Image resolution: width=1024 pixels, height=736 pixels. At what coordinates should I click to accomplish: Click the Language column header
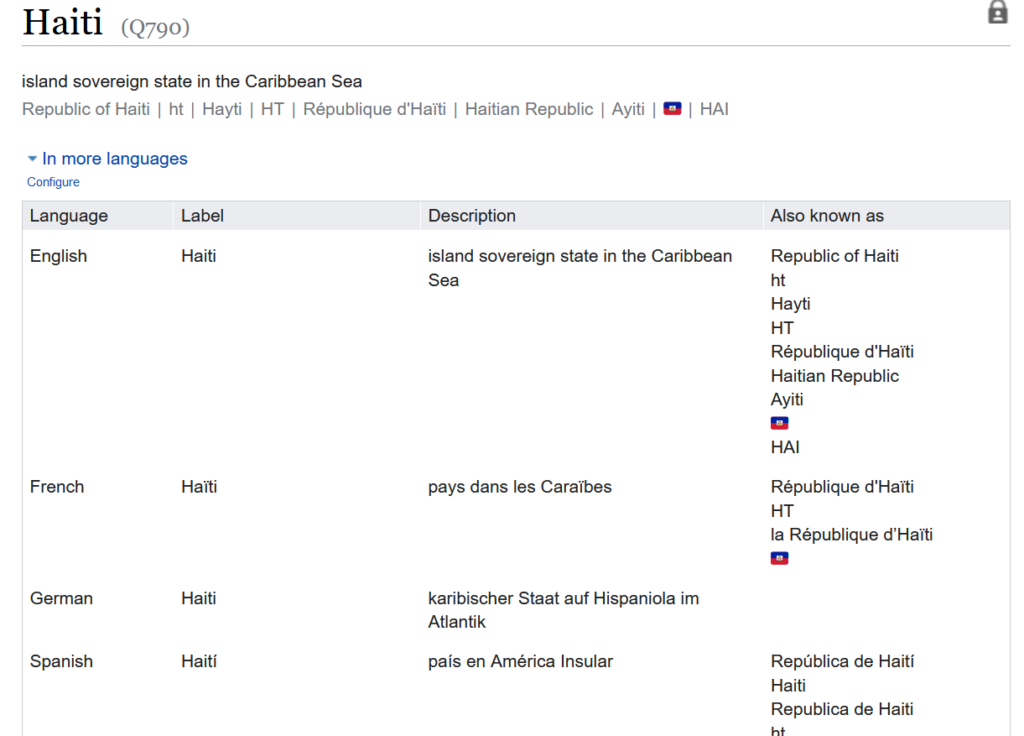pos(69,215)
